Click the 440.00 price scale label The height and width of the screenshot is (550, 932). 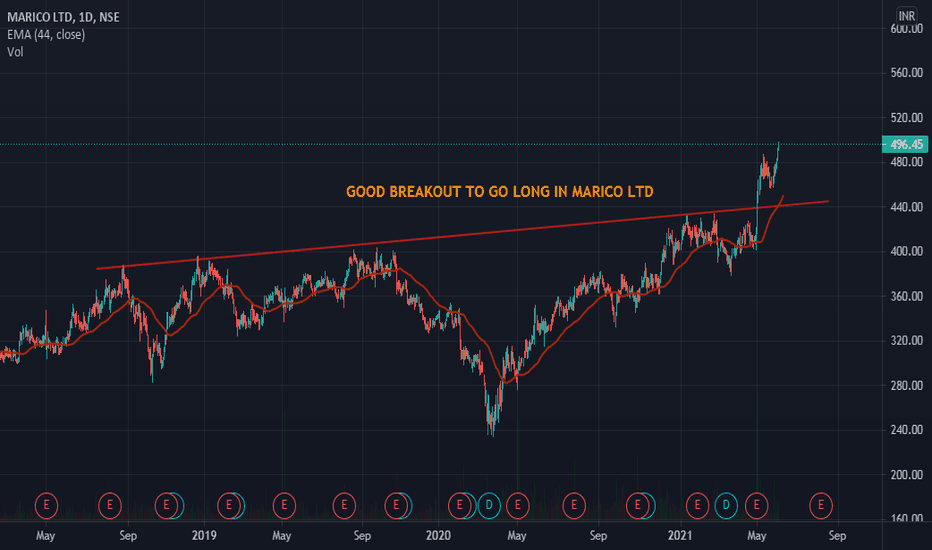click(906, 207)
